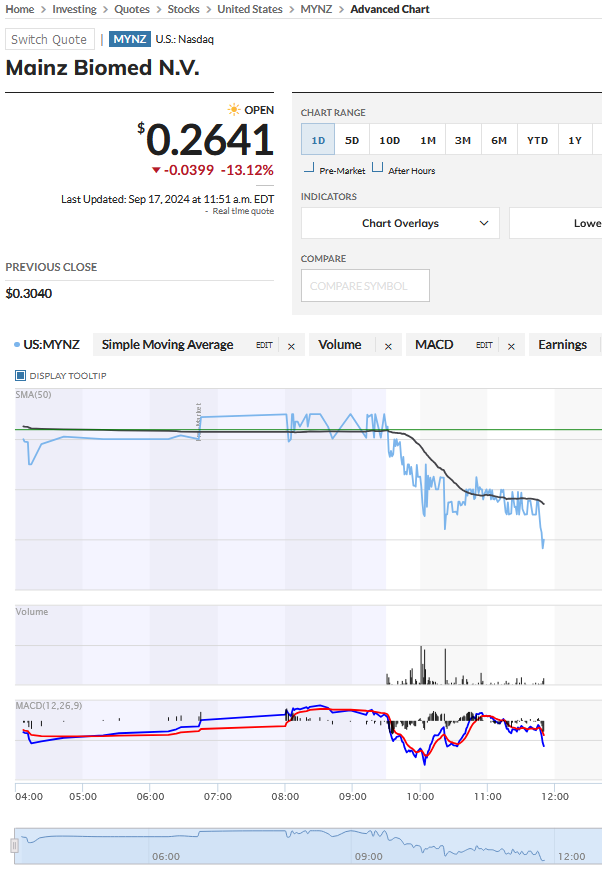Screen dimensions: 602x869
Task: Click the red down-arrow change icon
Action: [x=156, y=170]
